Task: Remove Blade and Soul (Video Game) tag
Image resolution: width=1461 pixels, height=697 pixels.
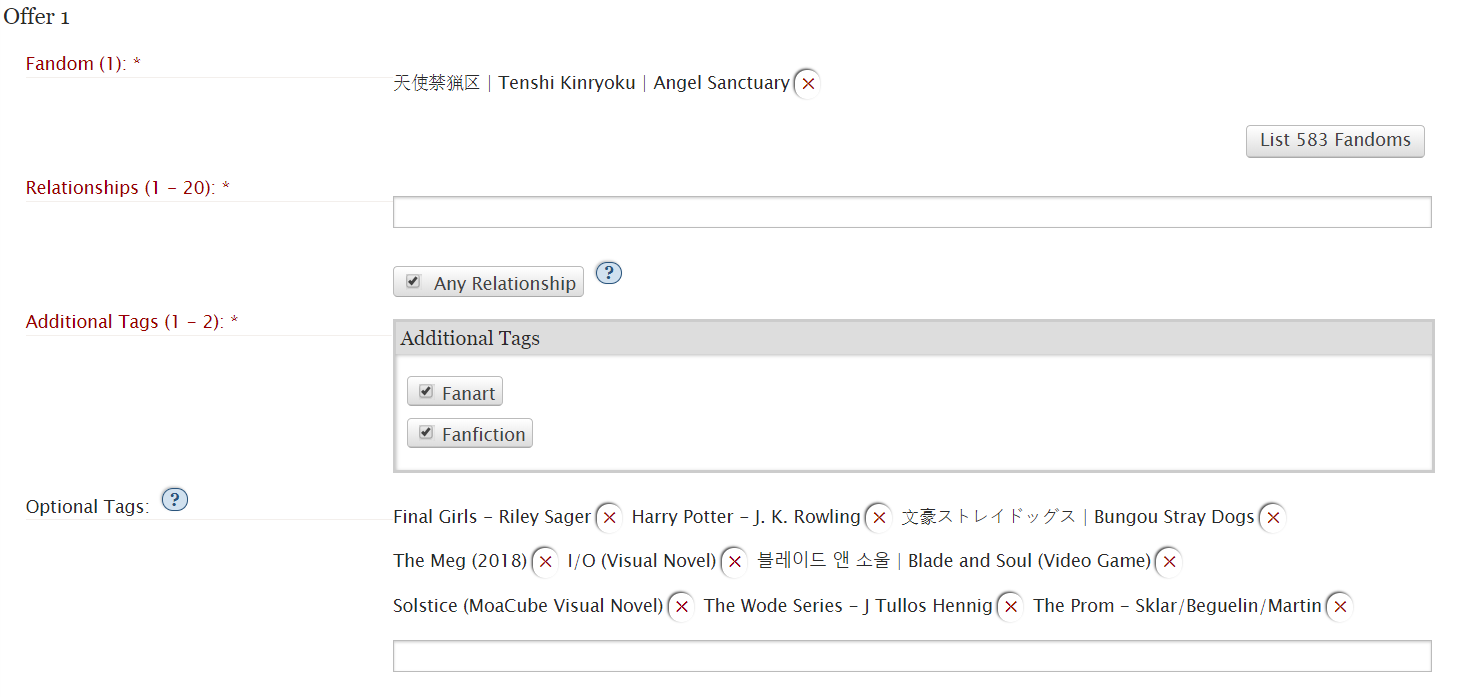Action: 1168,562
